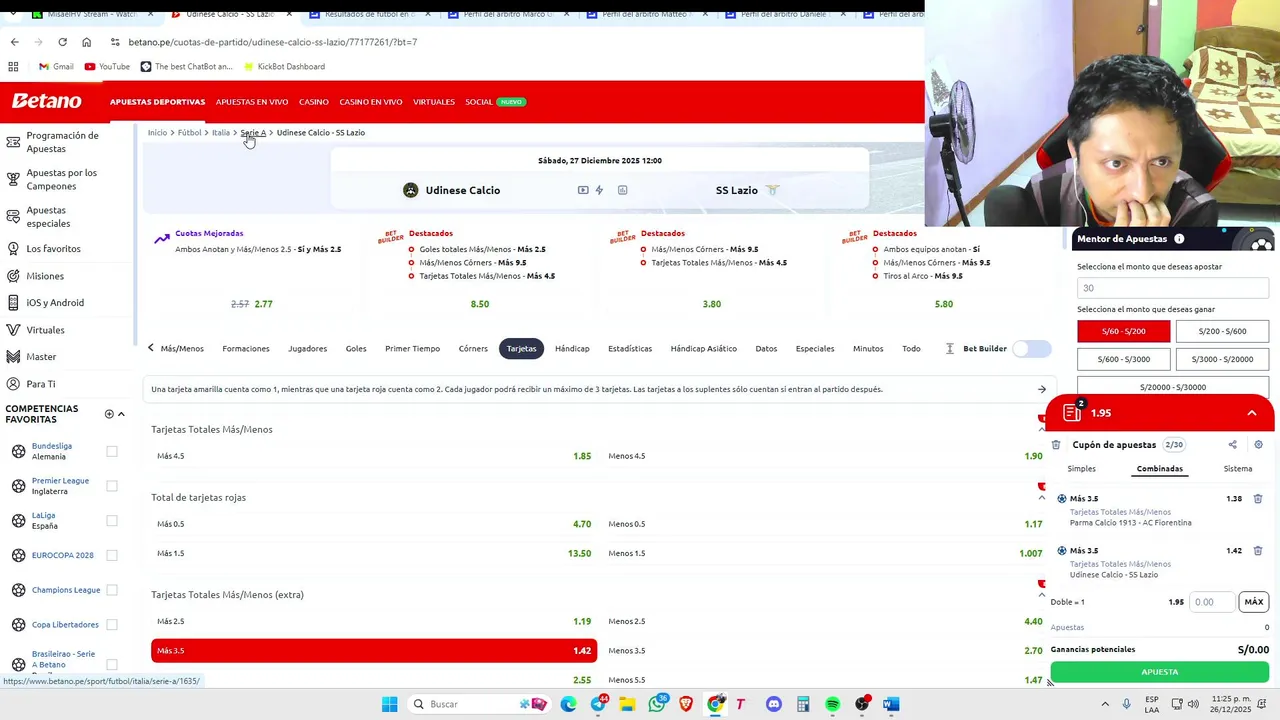Delete all bets from the coupon
This screenshot has width=1280, height=720.
pyautogui.click(x=1056, y=445)
